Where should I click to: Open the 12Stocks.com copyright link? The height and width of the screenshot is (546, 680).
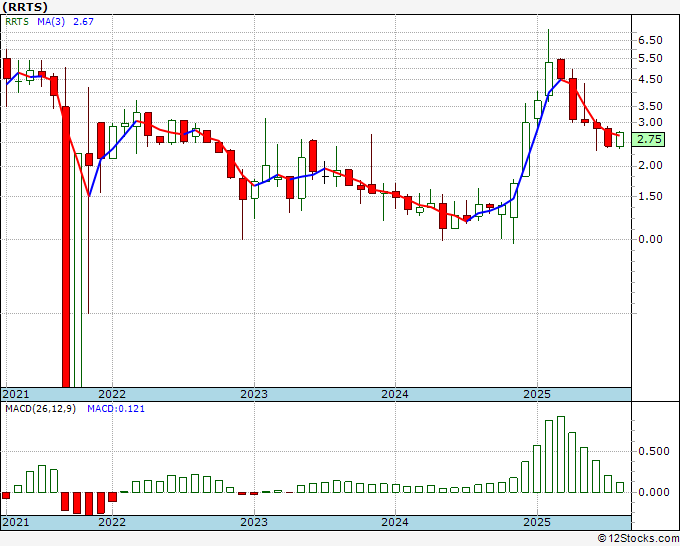(x=638, y=539)
